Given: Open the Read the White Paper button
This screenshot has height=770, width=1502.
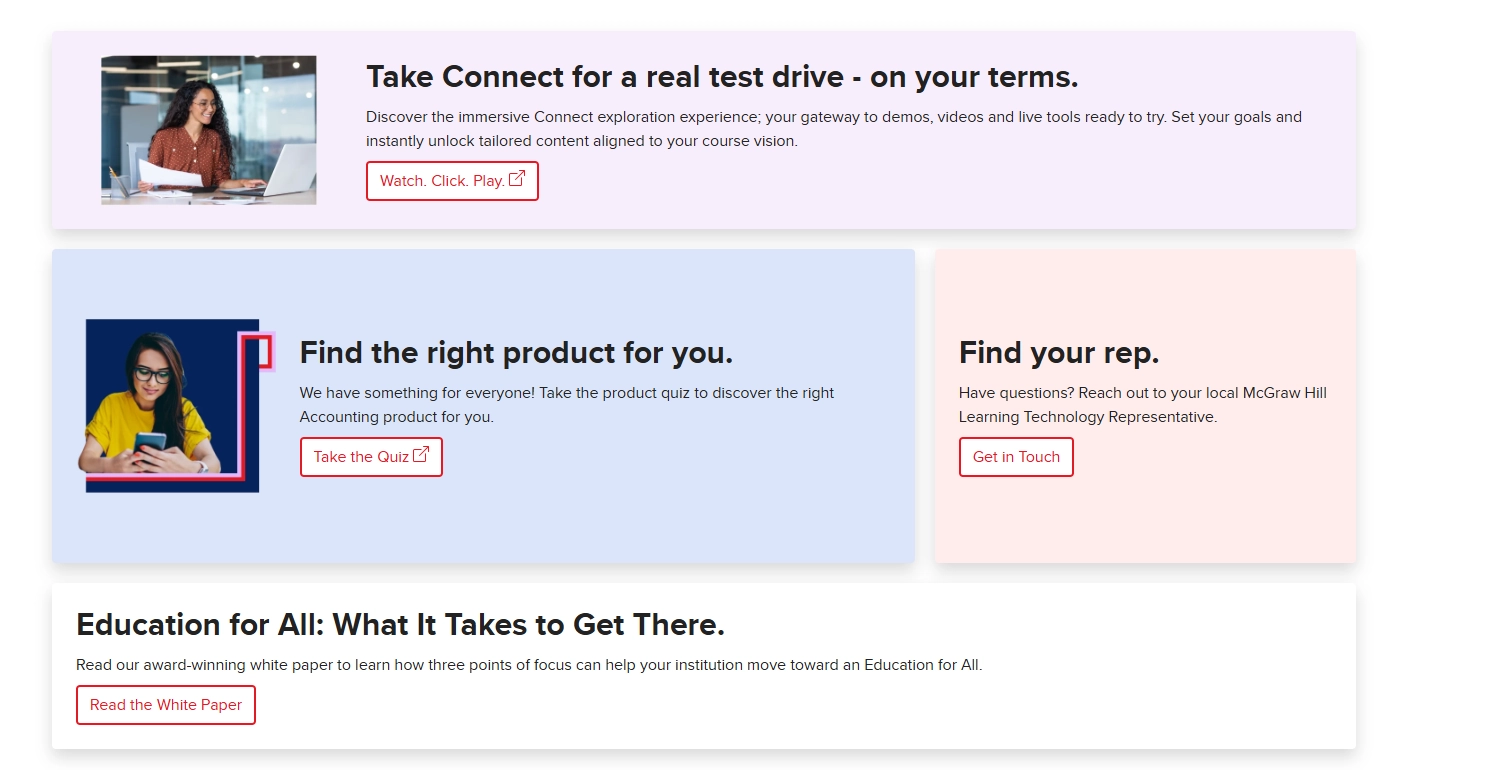Looking at the screenshot, I should [166, 705].
